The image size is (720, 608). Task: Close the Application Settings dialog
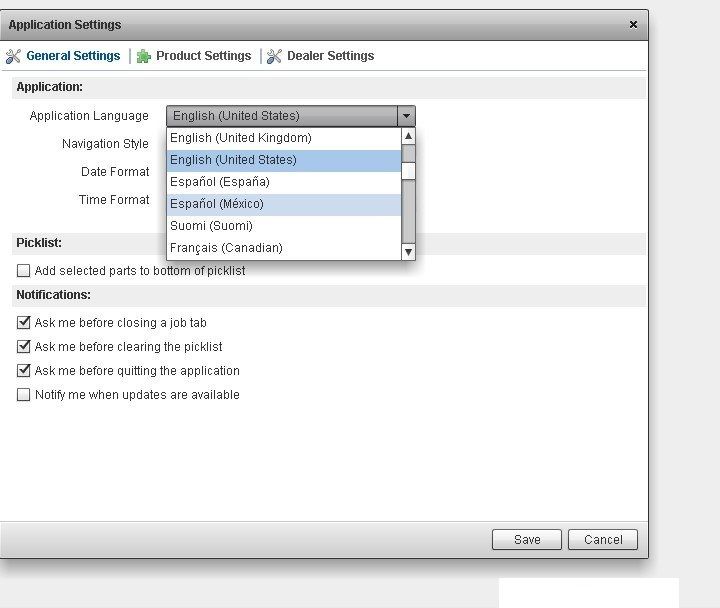click(x=633, y=24)
